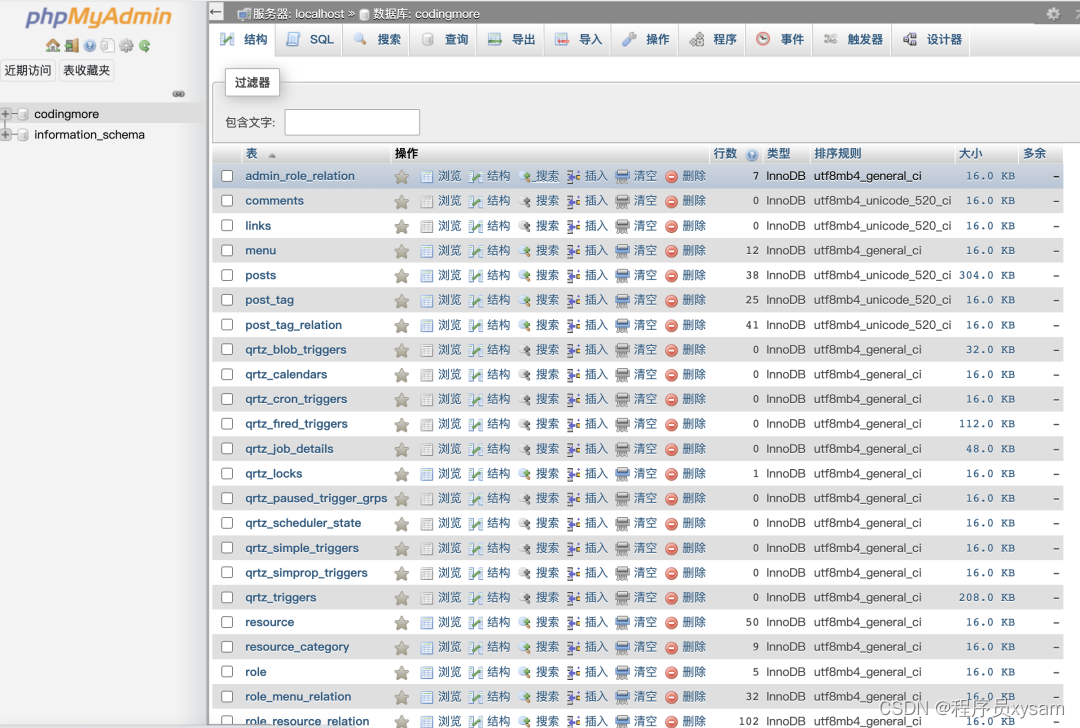Click the 包含文字 filter text field
Screen dimensions: 1080x728
point(352,122)
